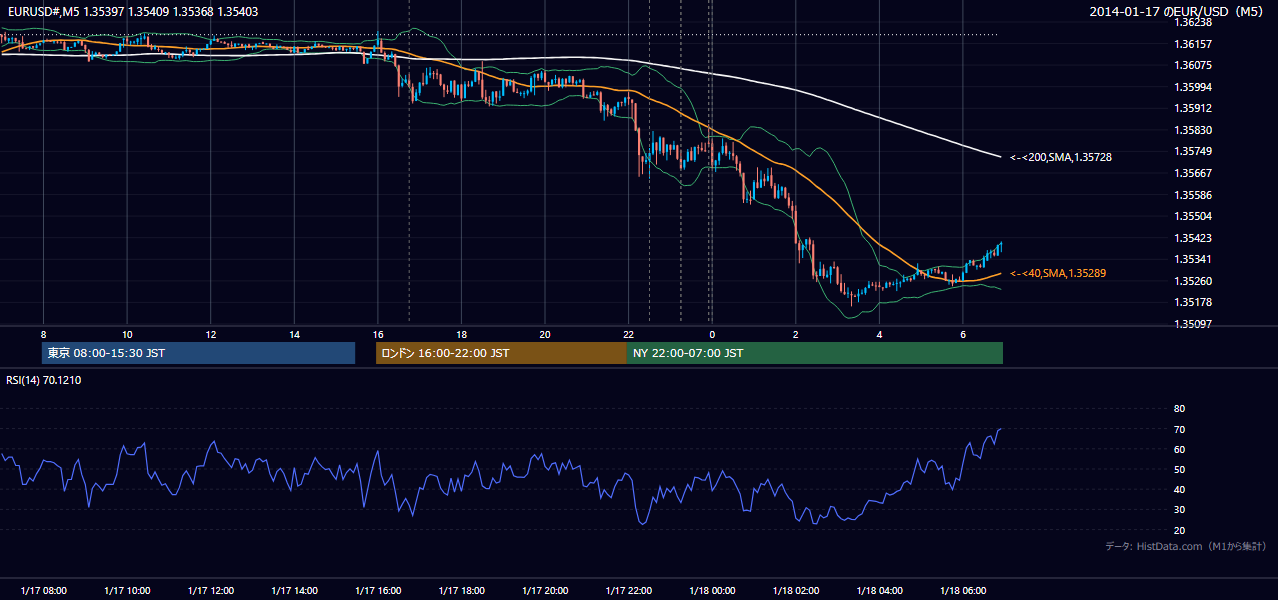
Task: Select the Tokyo 08:00-15:30 JST session bar
Action: pyautogui.click(x=199, y=353)
